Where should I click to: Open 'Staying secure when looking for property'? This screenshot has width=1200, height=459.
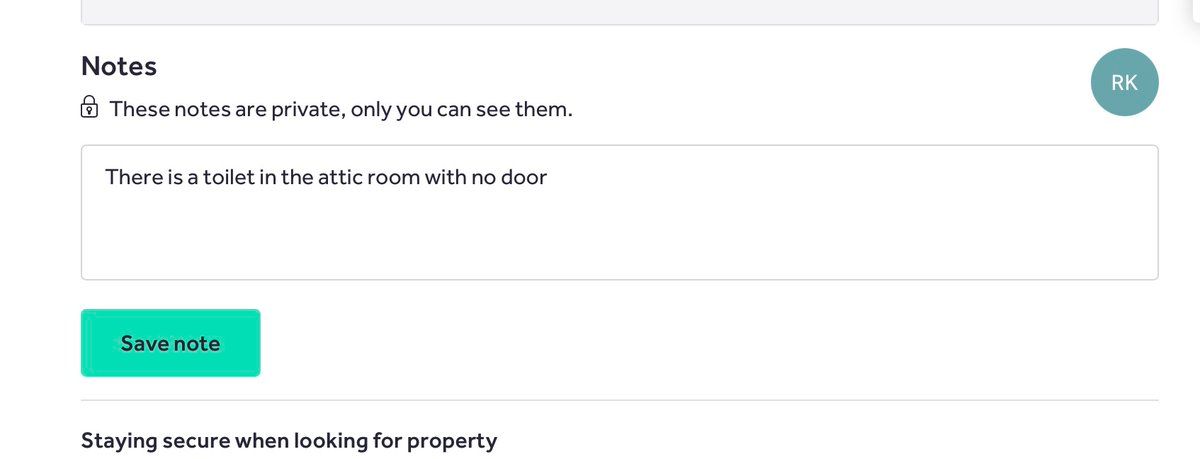click(x=289, y=440)
